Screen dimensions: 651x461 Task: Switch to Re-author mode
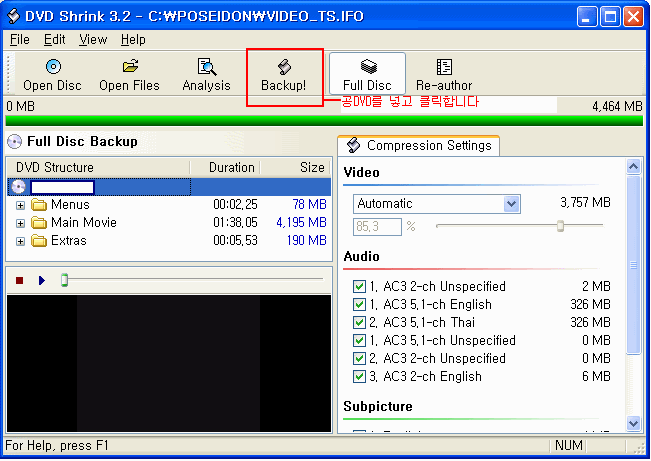tap(444, 76)
